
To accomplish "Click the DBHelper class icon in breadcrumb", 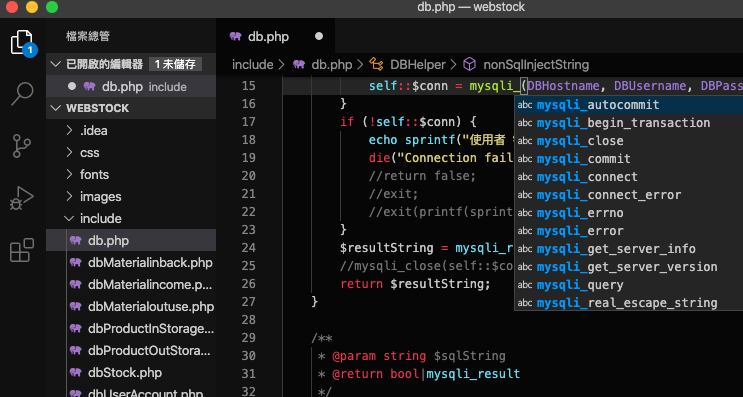I will click(x=376, y=64).
